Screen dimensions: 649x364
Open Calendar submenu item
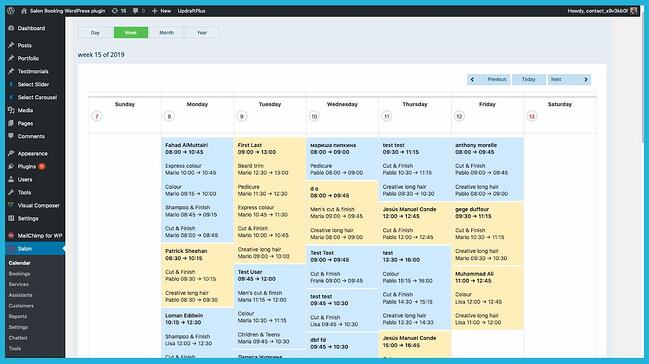[x=19, y=263]
